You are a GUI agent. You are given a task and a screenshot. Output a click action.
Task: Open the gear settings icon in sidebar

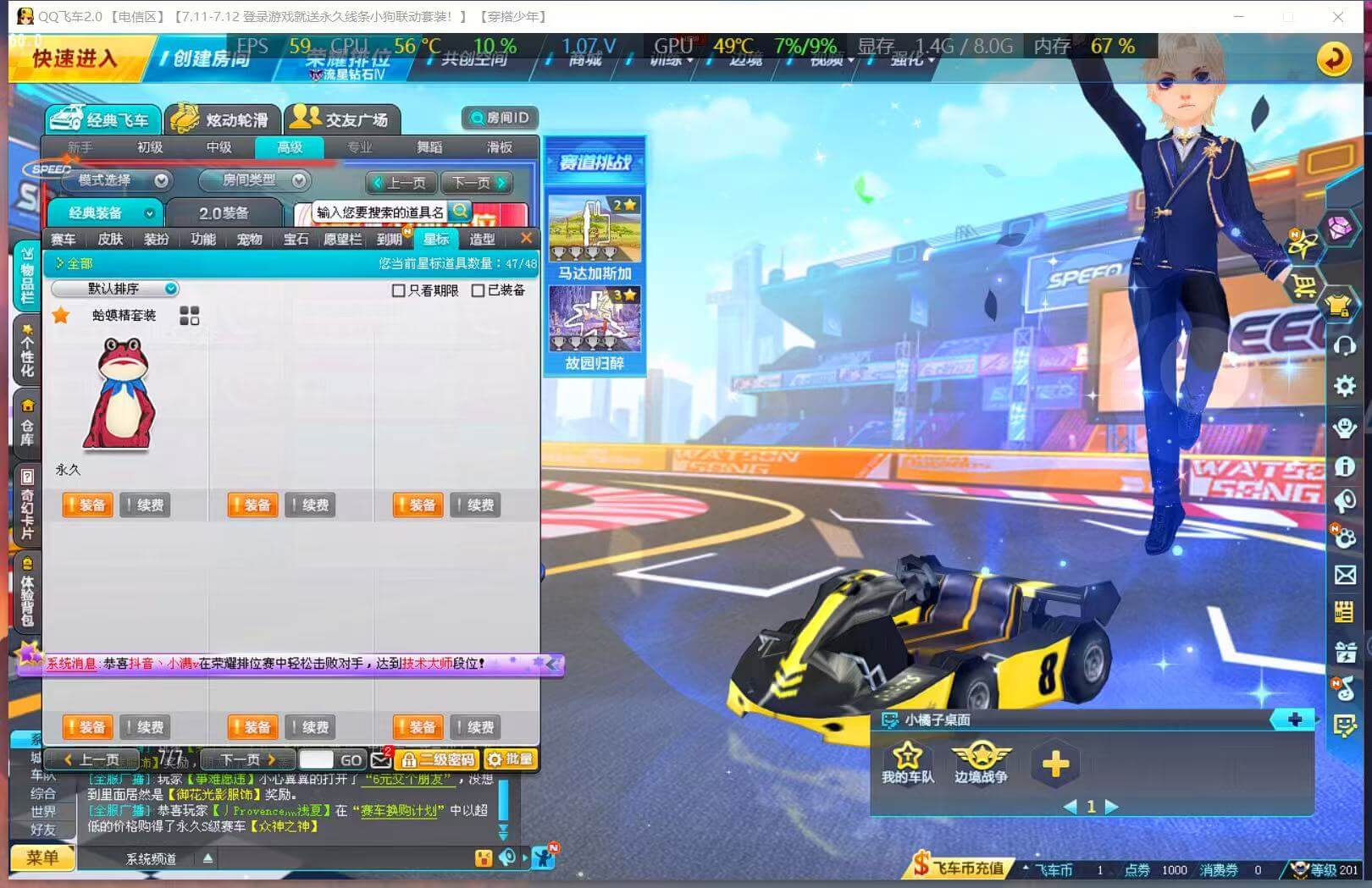[1344, 386]
